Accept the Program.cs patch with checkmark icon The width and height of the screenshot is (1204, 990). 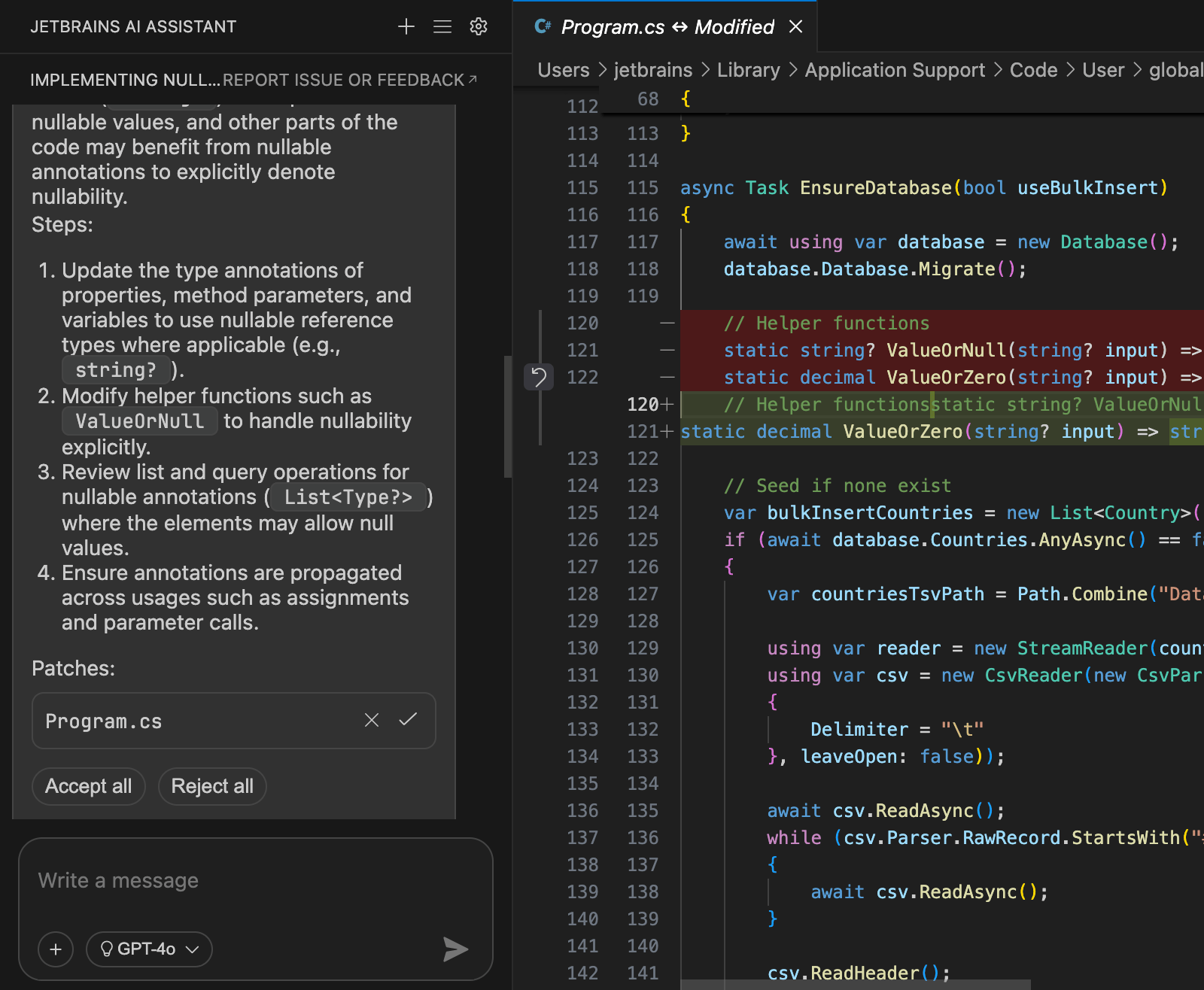tap(408, 720)
